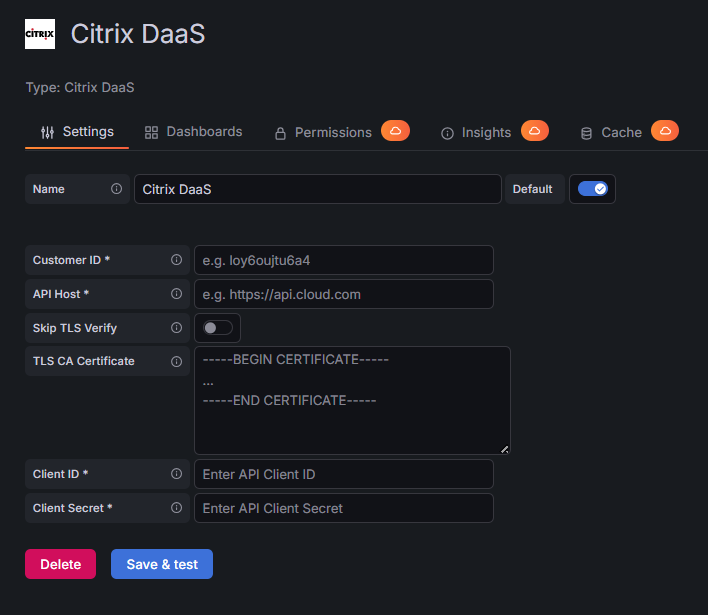Turn off the Default data source toggle
The image size is (708, 615).
(x=593, y=189)
